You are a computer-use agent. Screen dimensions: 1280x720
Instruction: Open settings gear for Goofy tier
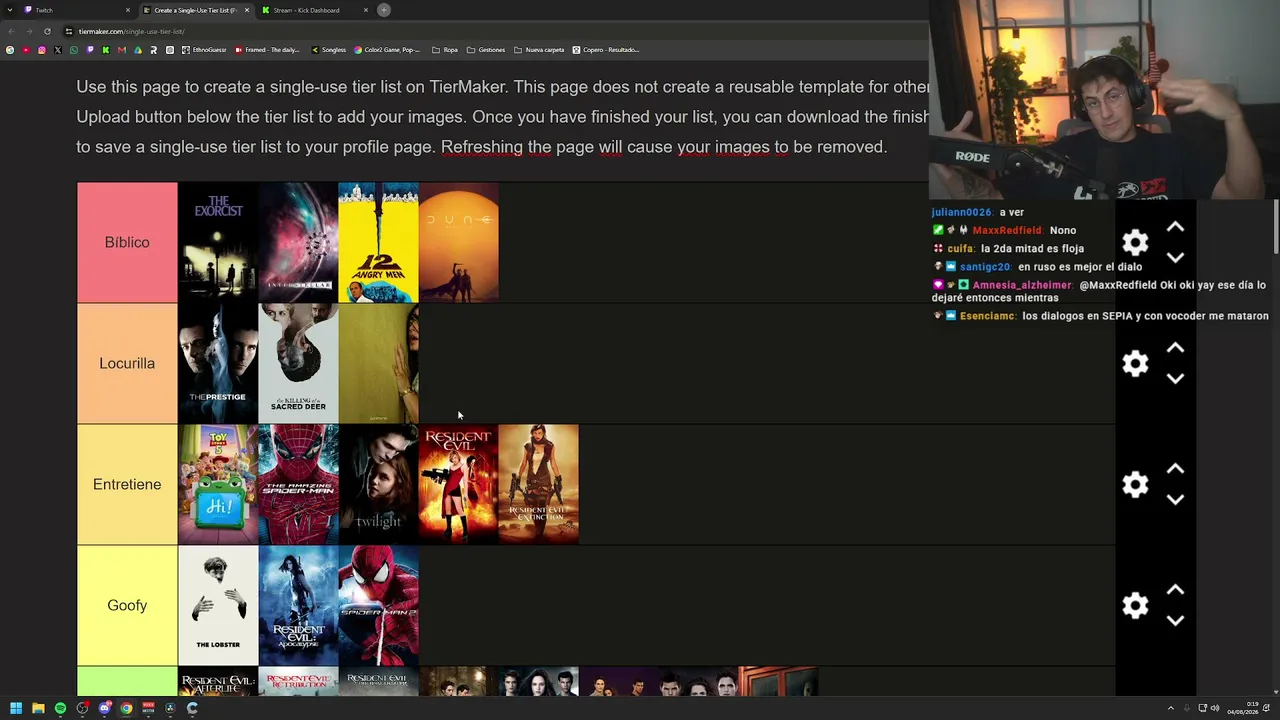point(1135,606)
